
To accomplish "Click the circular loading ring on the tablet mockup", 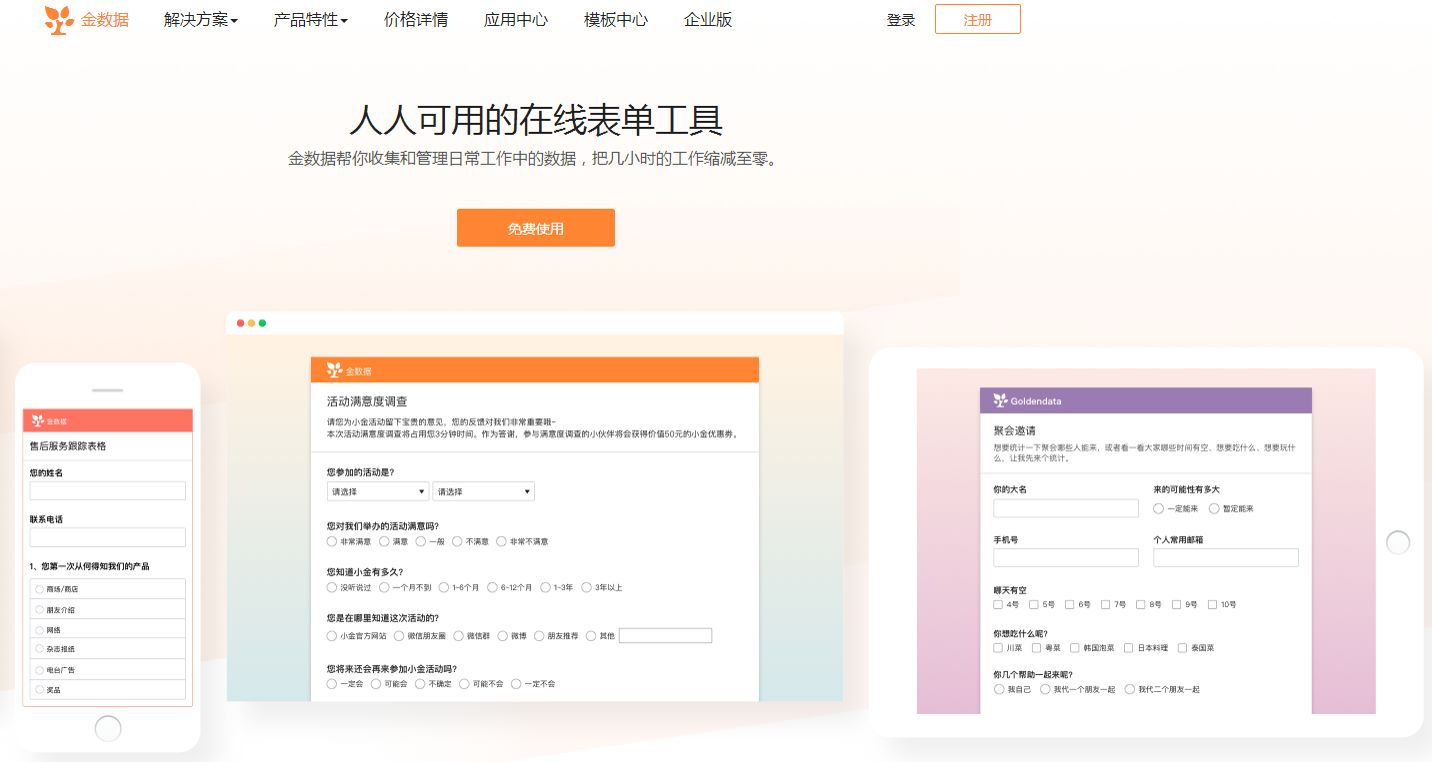I will (1398, 542).
